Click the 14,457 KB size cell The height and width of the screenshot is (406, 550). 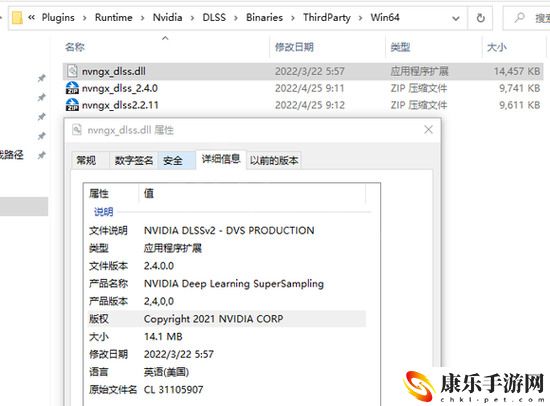tap(517, 72)
